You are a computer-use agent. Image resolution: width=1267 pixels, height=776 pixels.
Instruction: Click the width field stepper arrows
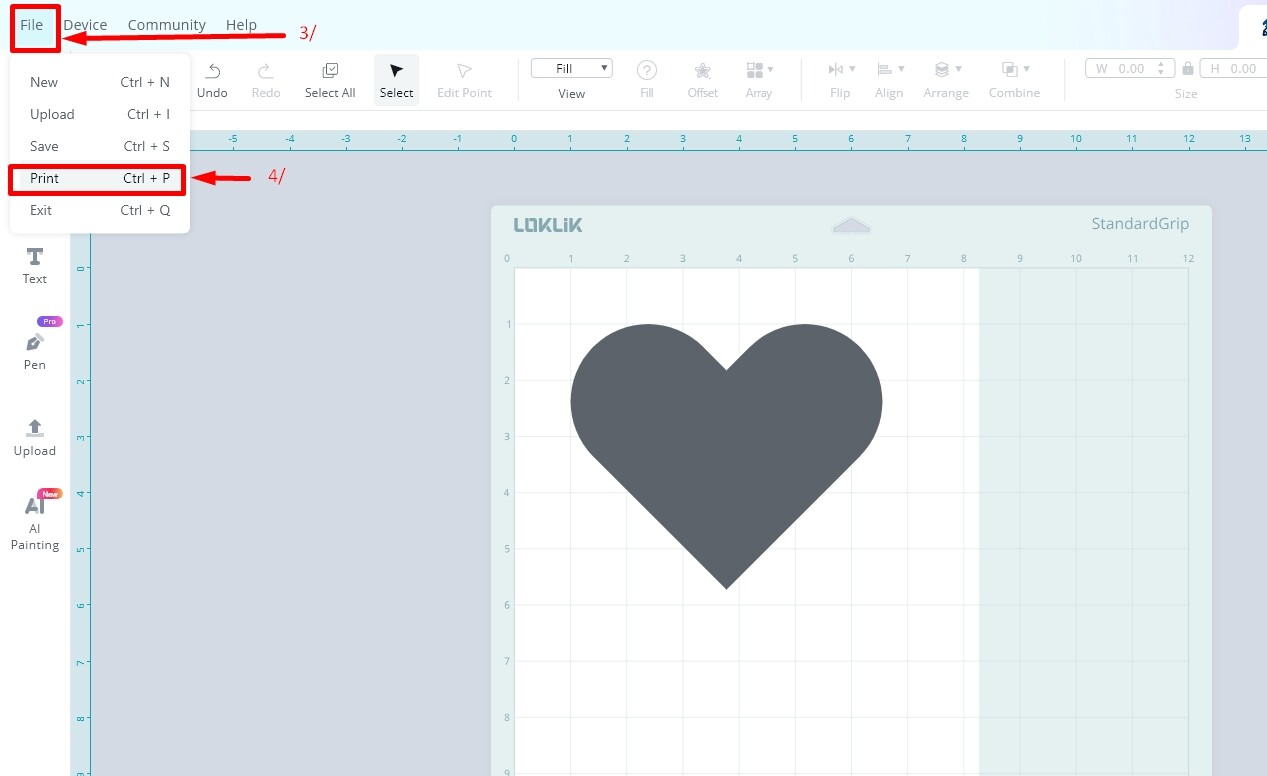pos(1160,69)
